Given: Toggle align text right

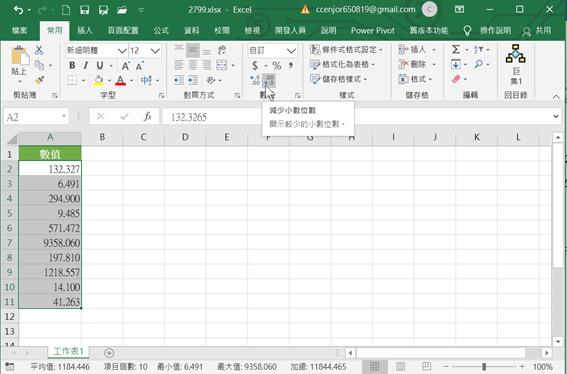Looking at the screenshot, I should tap(206, 65).
